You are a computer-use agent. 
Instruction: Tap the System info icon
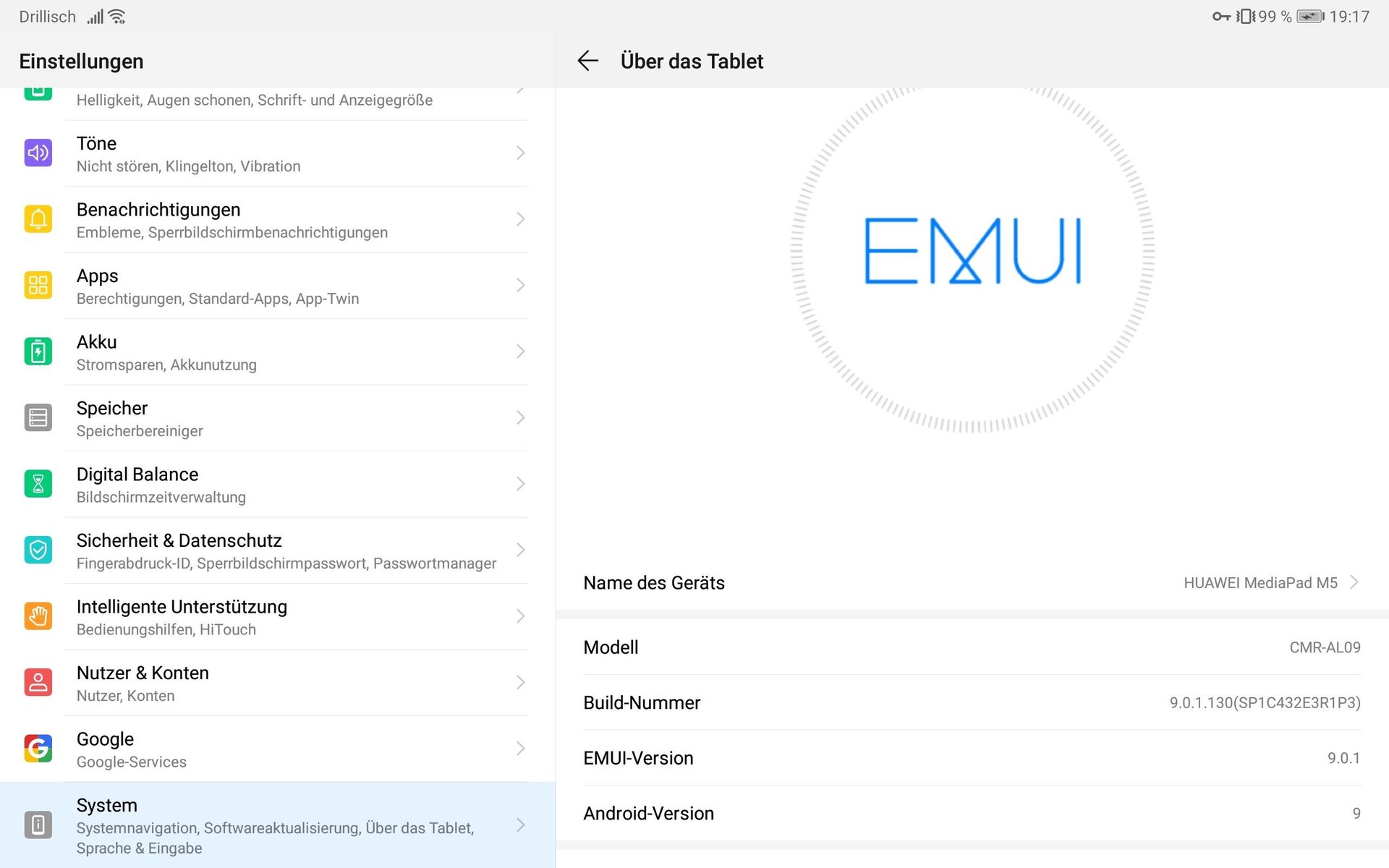coord(38,825)
